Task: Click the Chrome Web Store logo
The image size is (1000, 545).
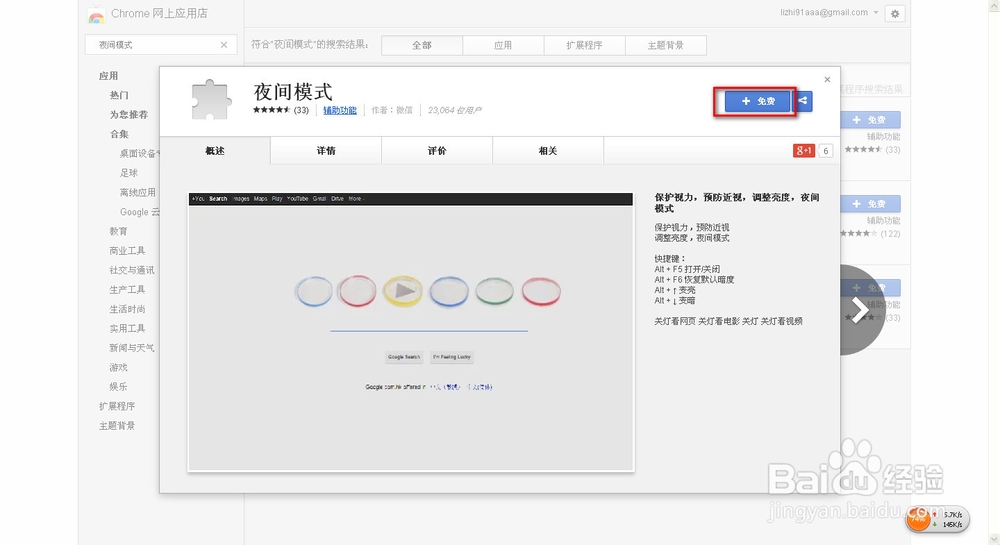Action: [x=96, y=15]
